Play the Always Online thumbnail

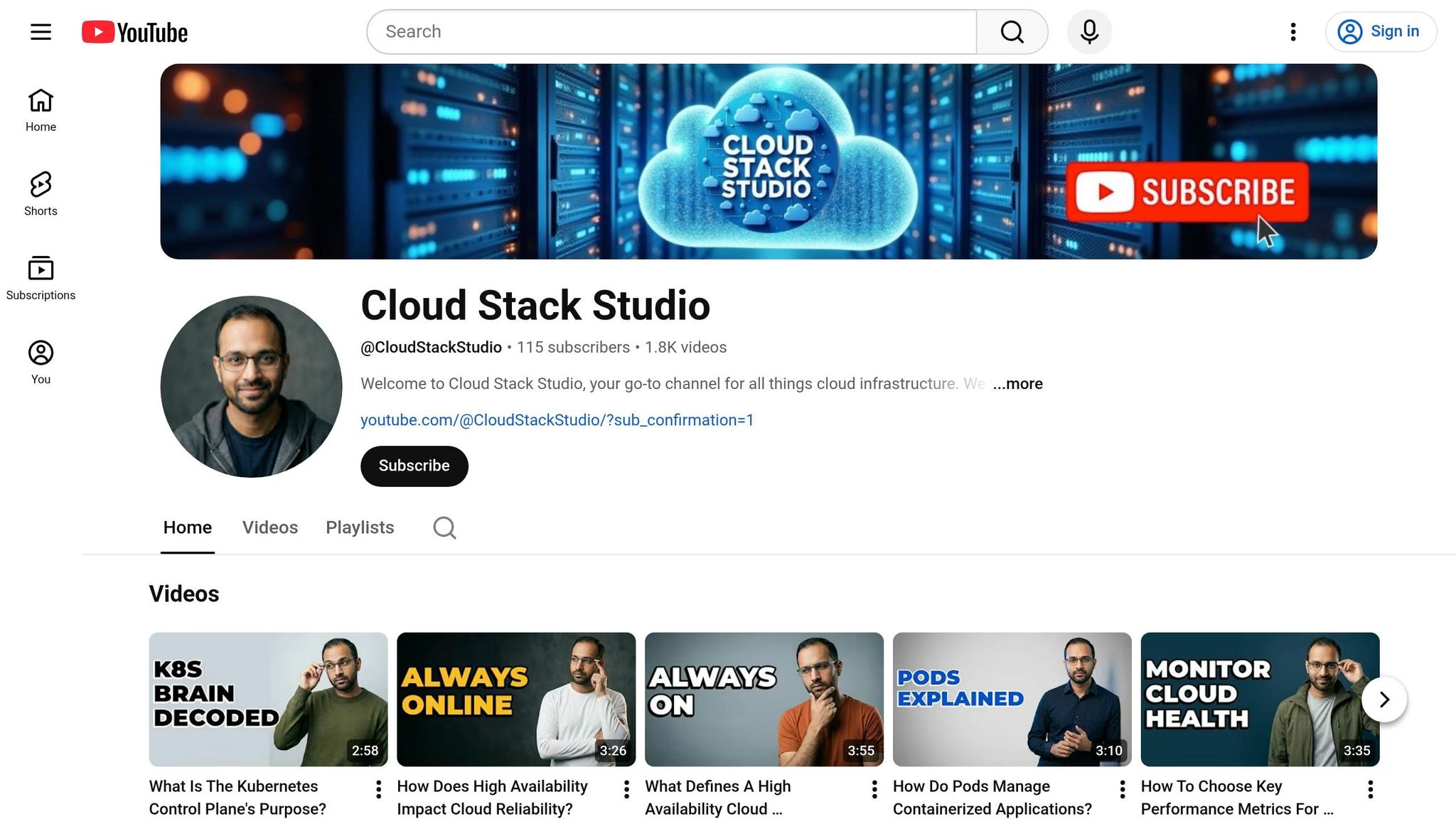pyautogui.click(x=516, y=700)
